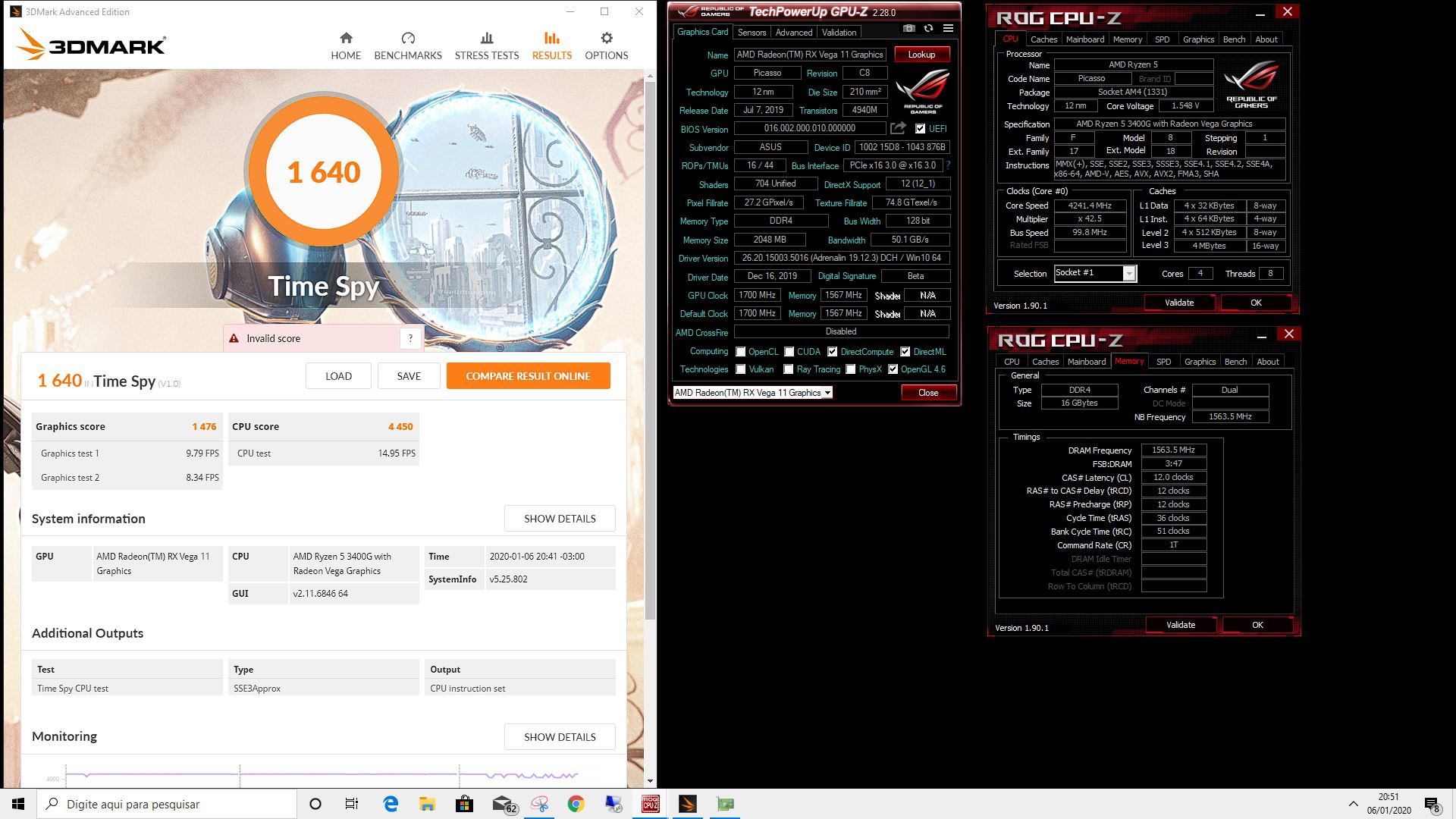Click the taskbar clock showing 20:51
This screenshot has height=819, width=1456.
[x=1389, y=804]
